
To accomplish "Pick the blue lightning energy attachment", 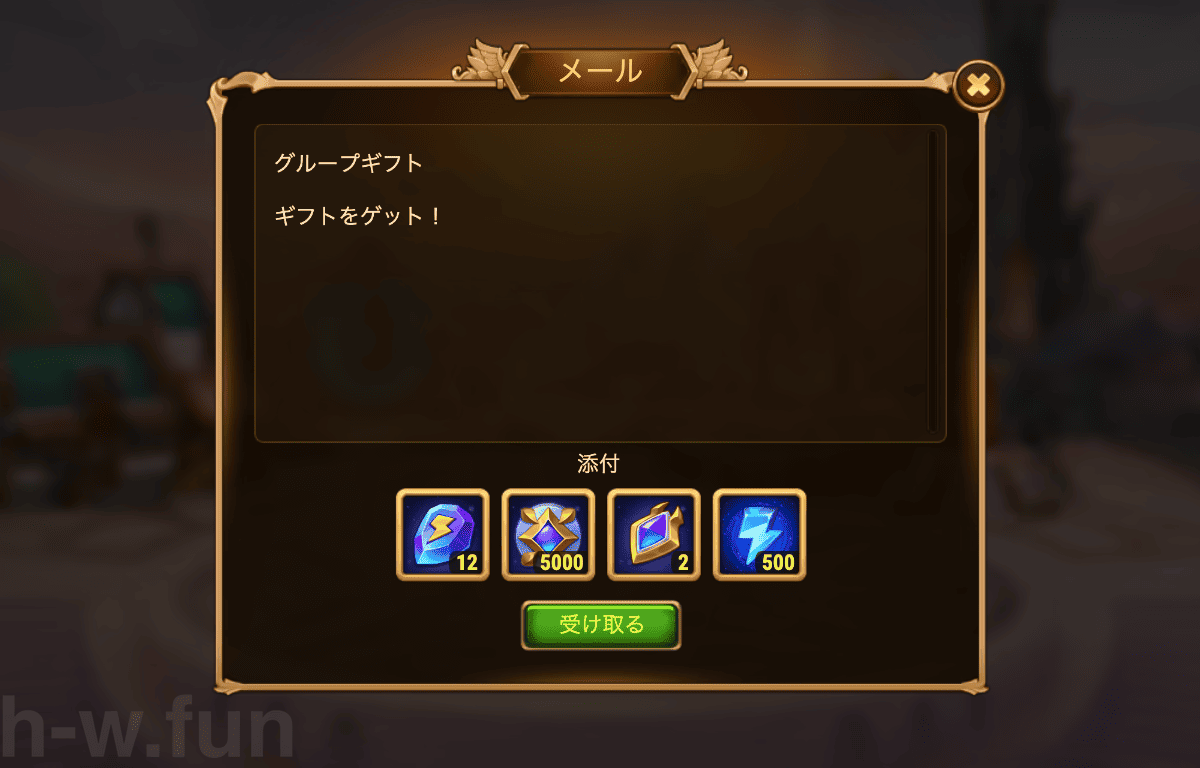I will click(x=759, y=534).
